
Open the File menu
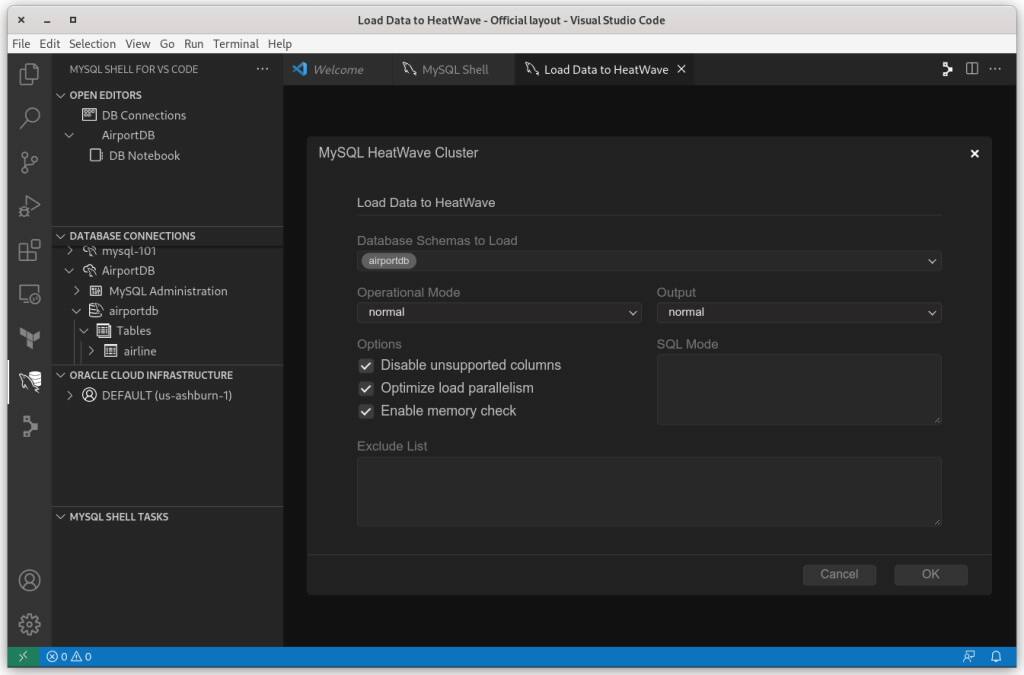[x=21, y=44]
